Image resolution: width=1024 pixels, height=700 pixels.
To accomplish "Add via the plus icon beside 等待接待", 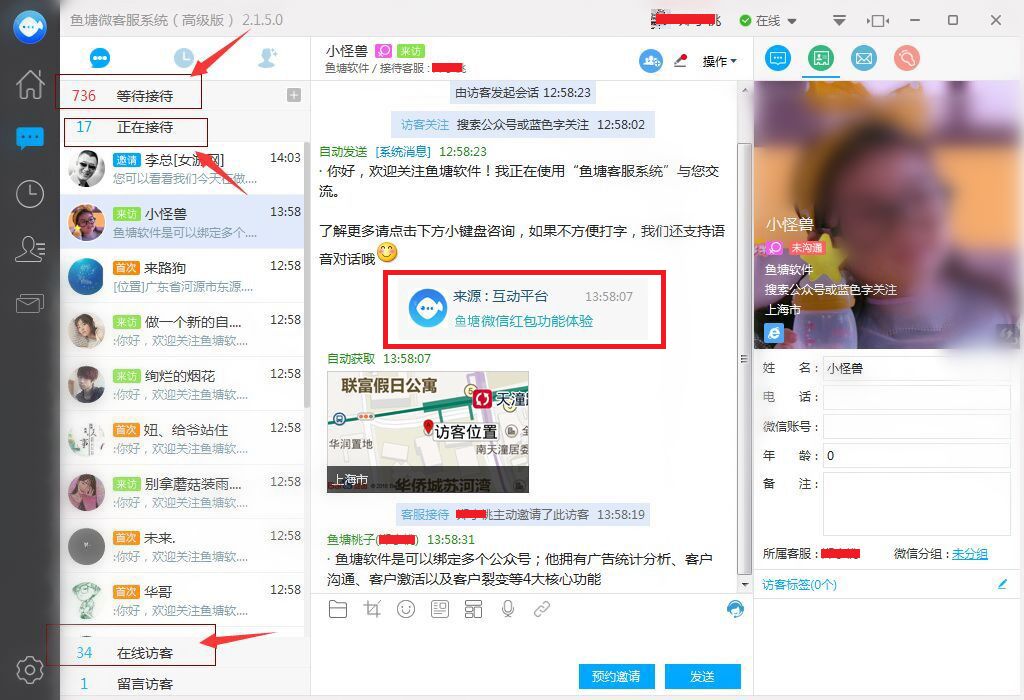I will (x=294, y=95).
